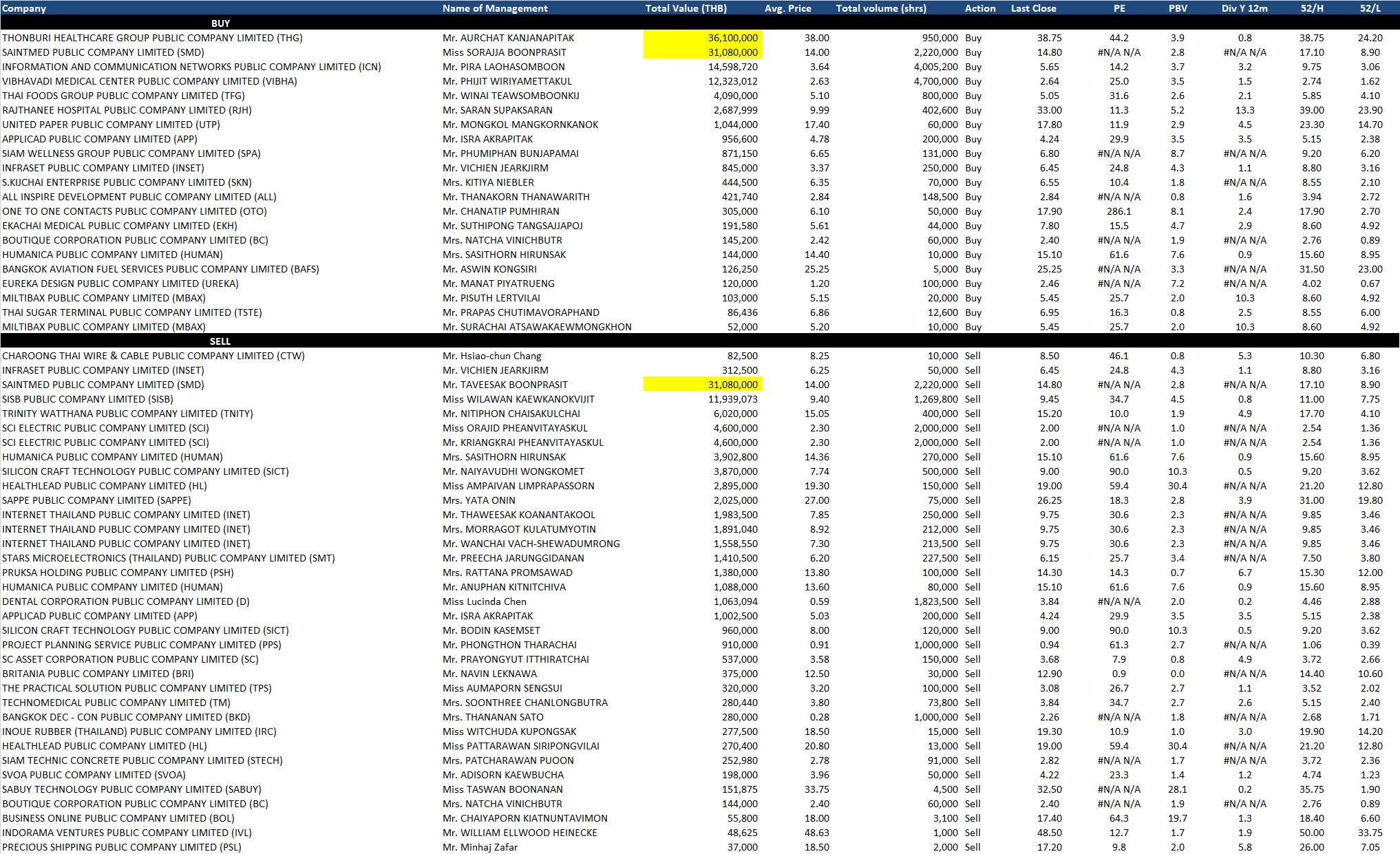Click the 52/L column header
Viewport: 1400px width, 854px height.
1370,8
